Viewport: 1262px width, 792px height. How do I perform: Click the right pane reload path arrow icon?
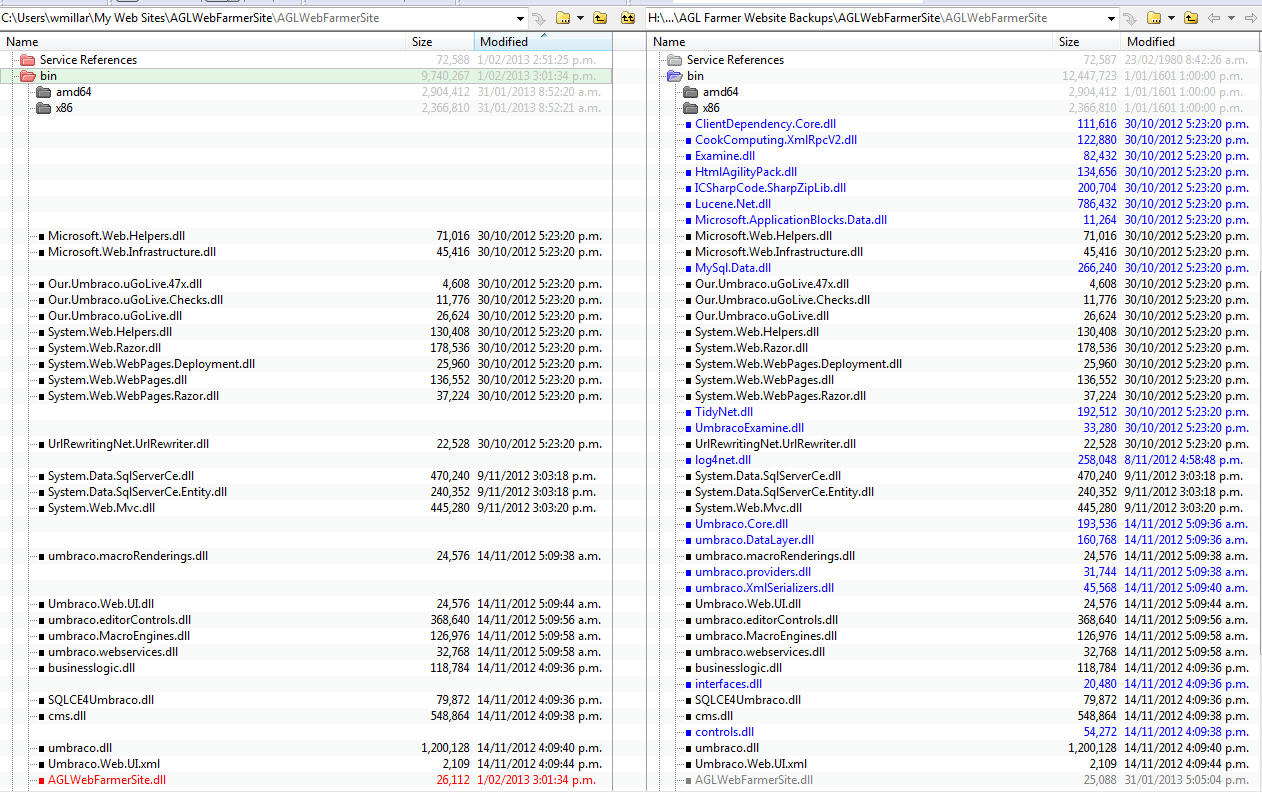click(x=1129, y=18)
